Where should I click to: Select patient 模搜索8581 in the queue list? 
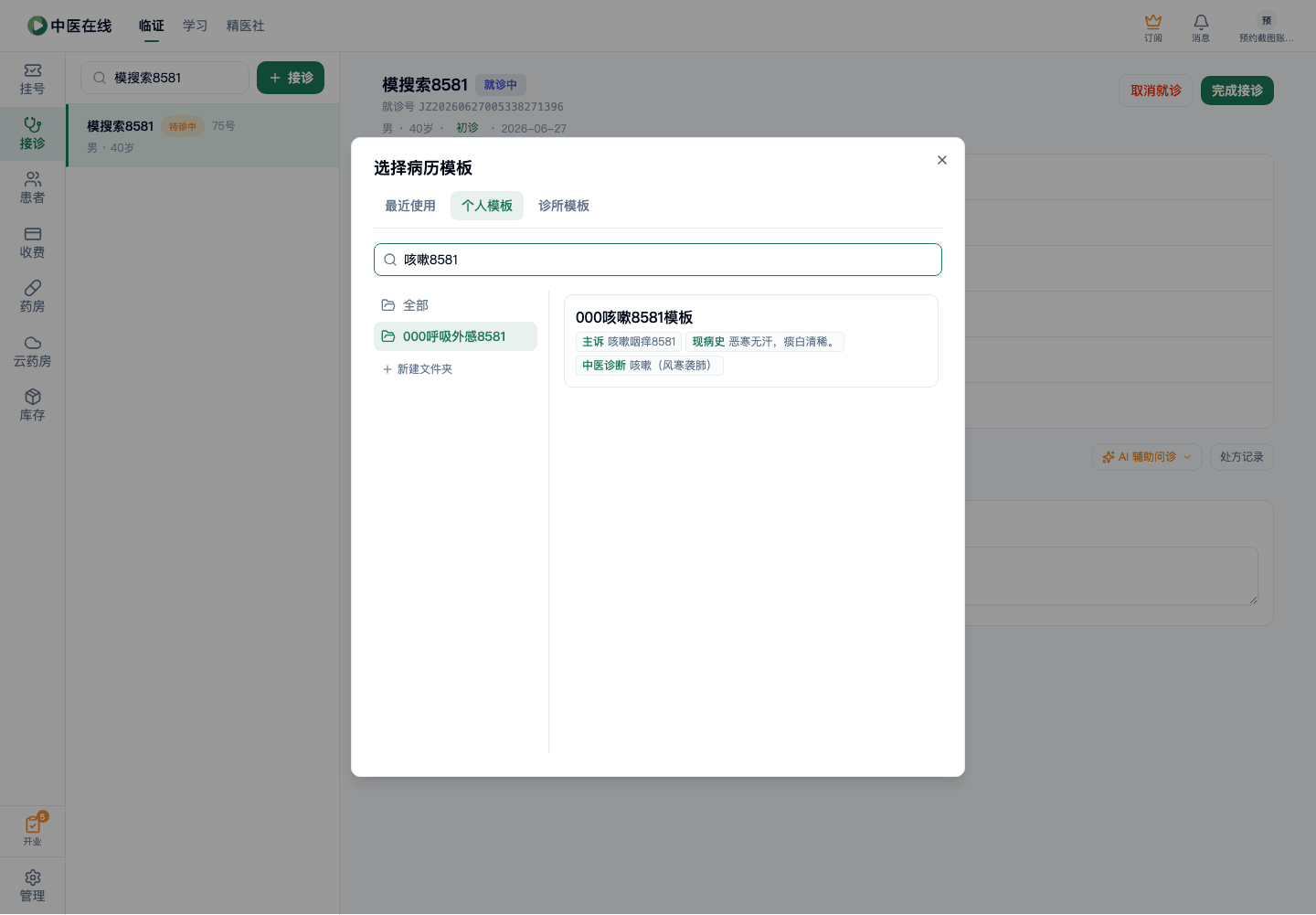[x=203, y=135]
